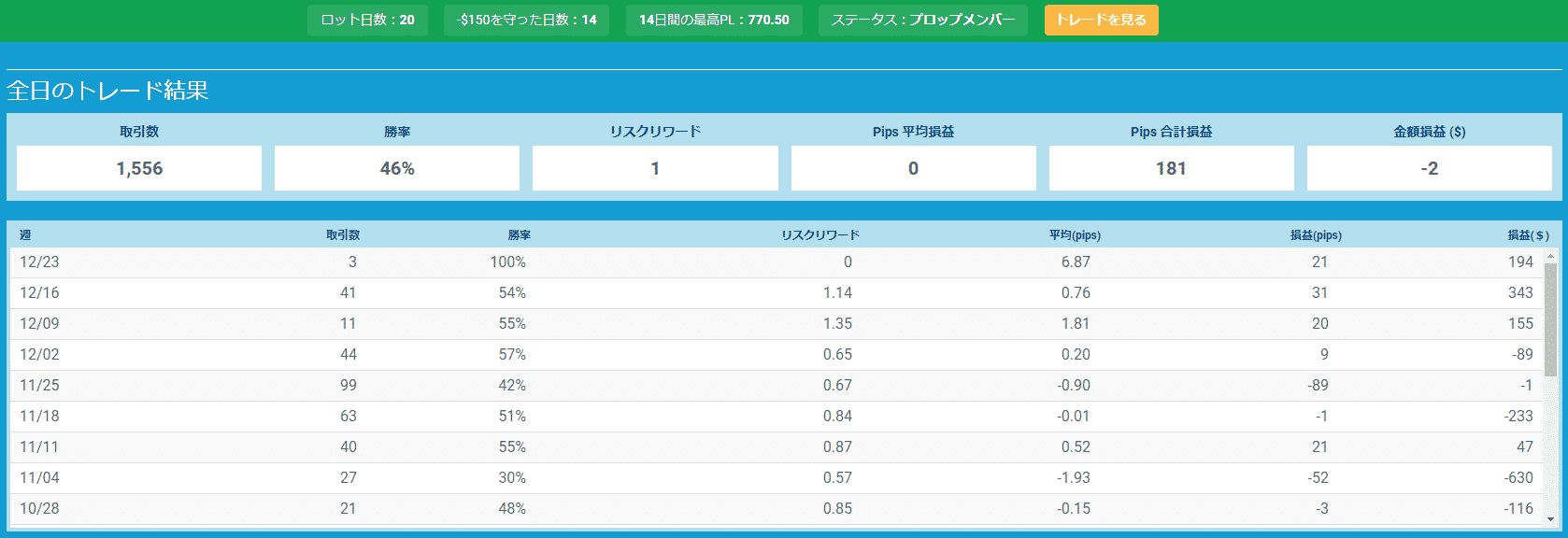This screenshot has height=538, width=1568.
Task: Click the 48% win rate in 10/28 row
Action: coord(512,509)
